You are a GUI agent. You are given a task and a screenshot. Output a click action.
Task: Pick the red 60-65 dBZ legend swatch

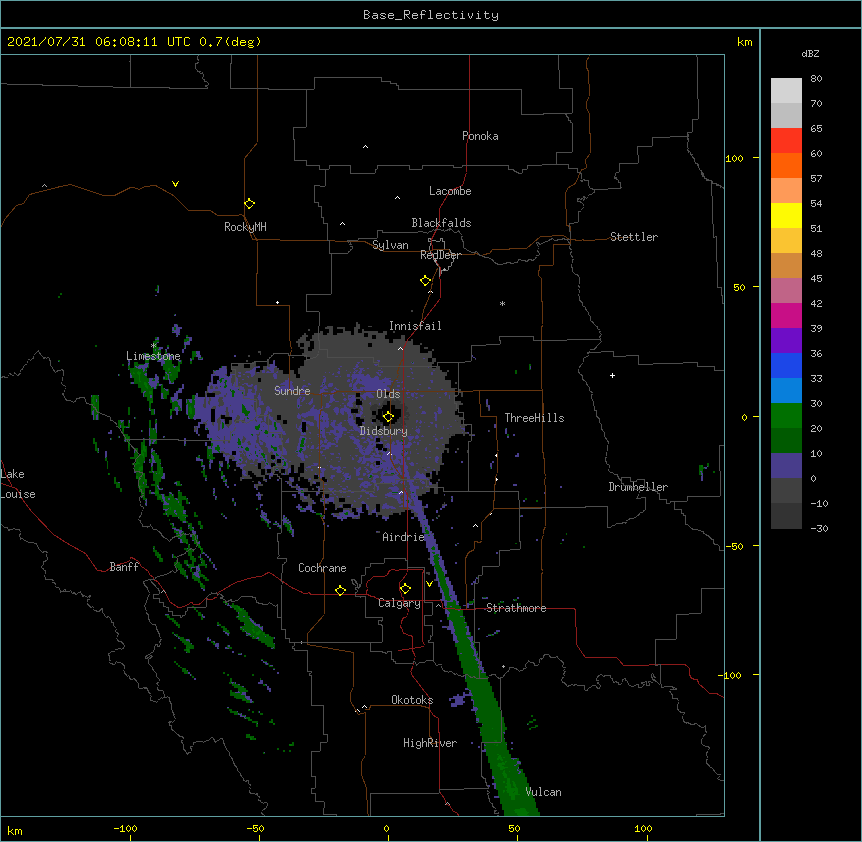click(786, 141)
